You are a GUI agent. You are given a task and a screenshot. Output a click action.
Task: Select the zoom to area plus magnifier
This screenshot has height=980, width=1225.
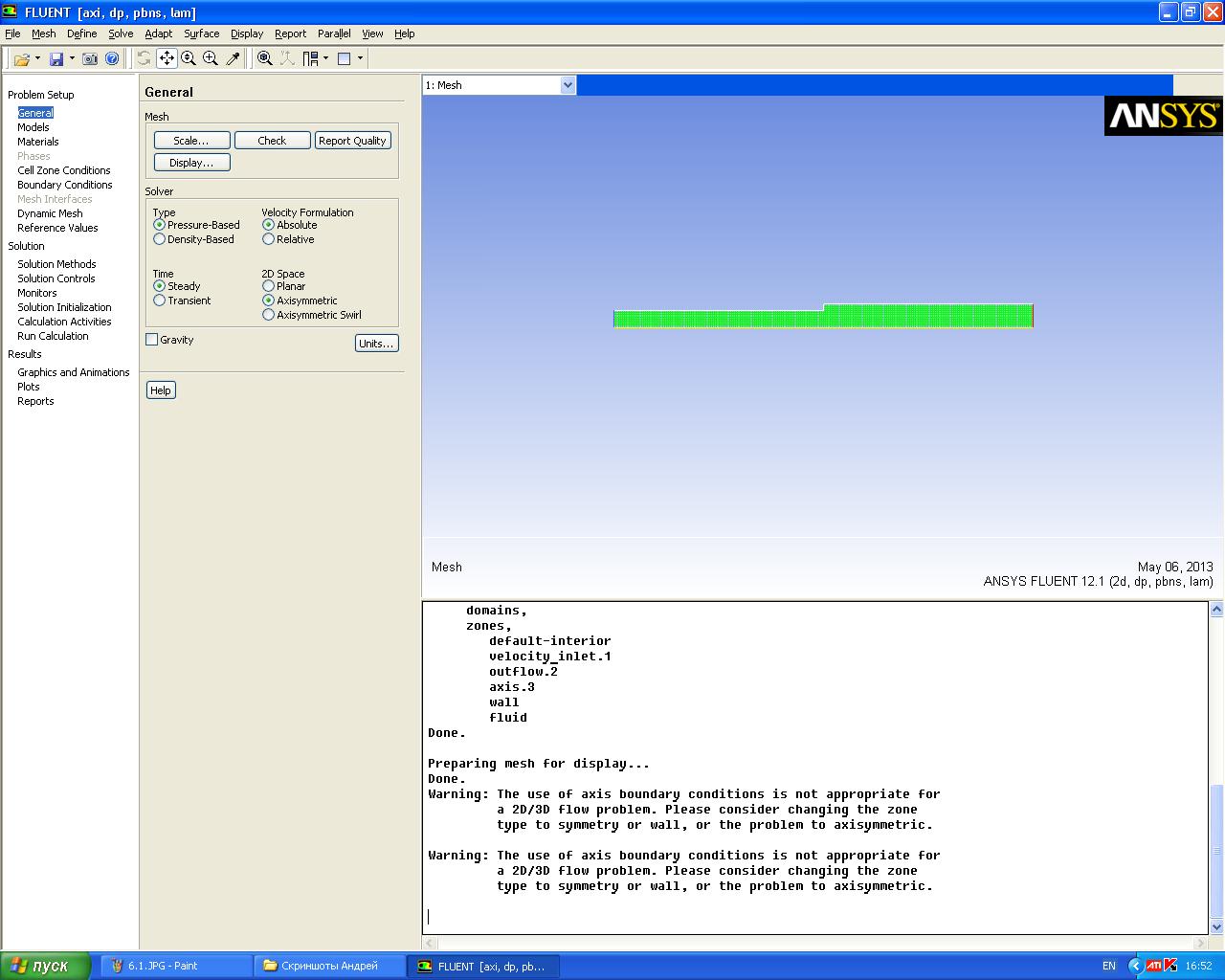click(211, 58)
